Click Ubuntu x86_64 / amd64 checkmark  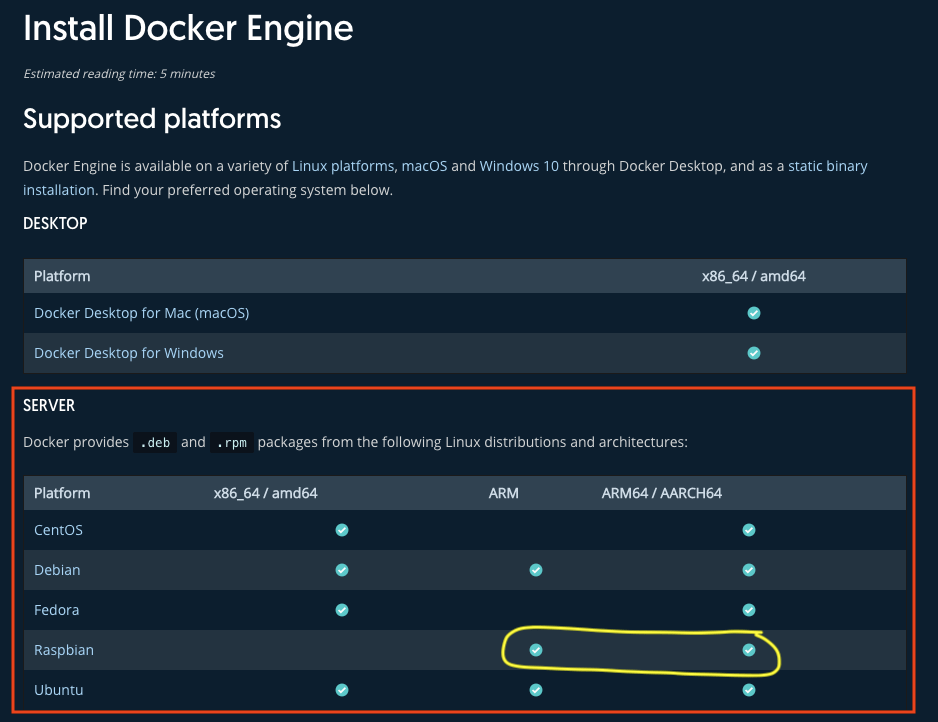tap(342, 690)
